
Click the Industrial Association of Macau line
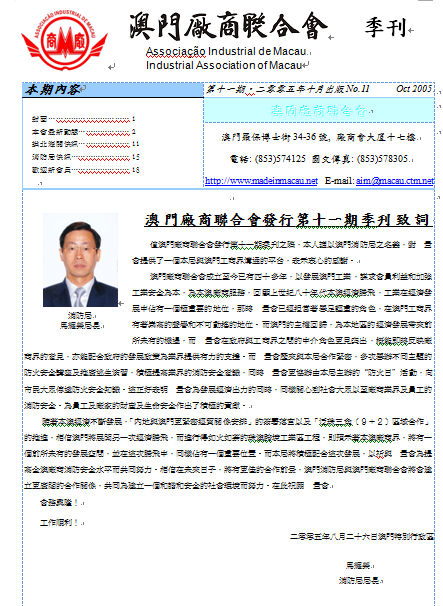point(224,65)
